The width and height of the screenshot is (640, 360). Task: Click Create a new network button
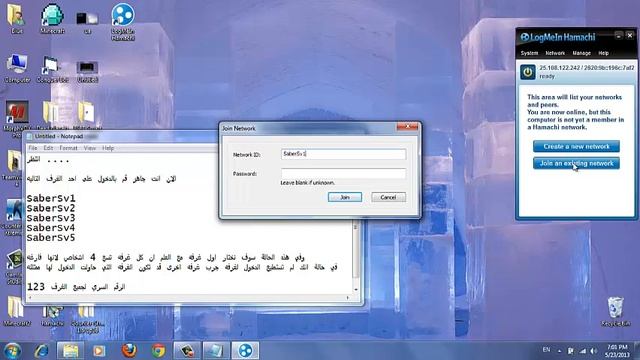(576, 146)
